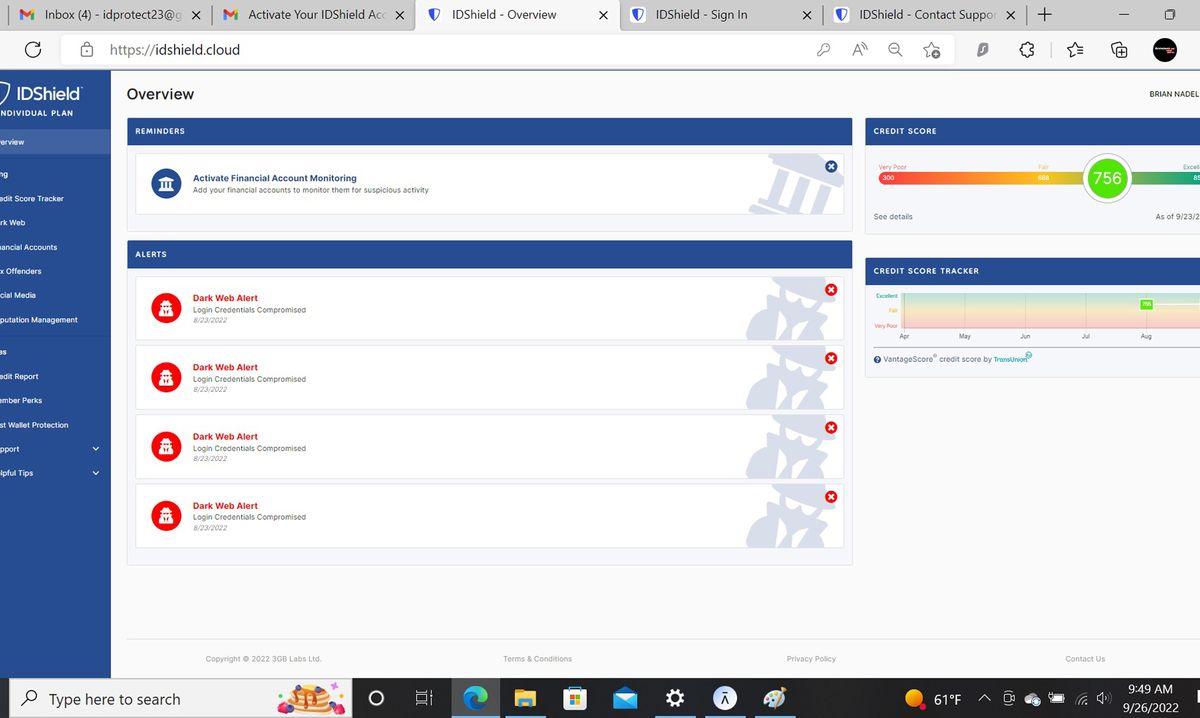Viewport: 1200px width, 718px height.
Task: Select the Dark Web sidebar item
Action: point(20,223)
